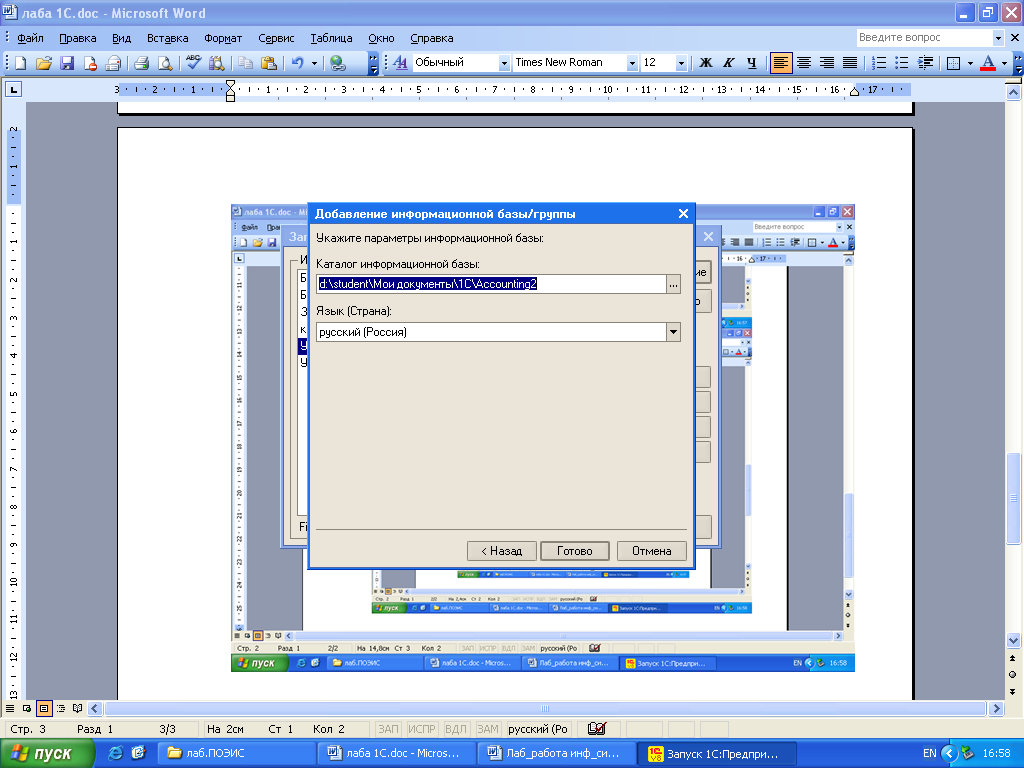The width and height of the screenshot is (1024, 768).
Task: Click the Введите вопрос help input box
Action: click(x=923, y=38)
